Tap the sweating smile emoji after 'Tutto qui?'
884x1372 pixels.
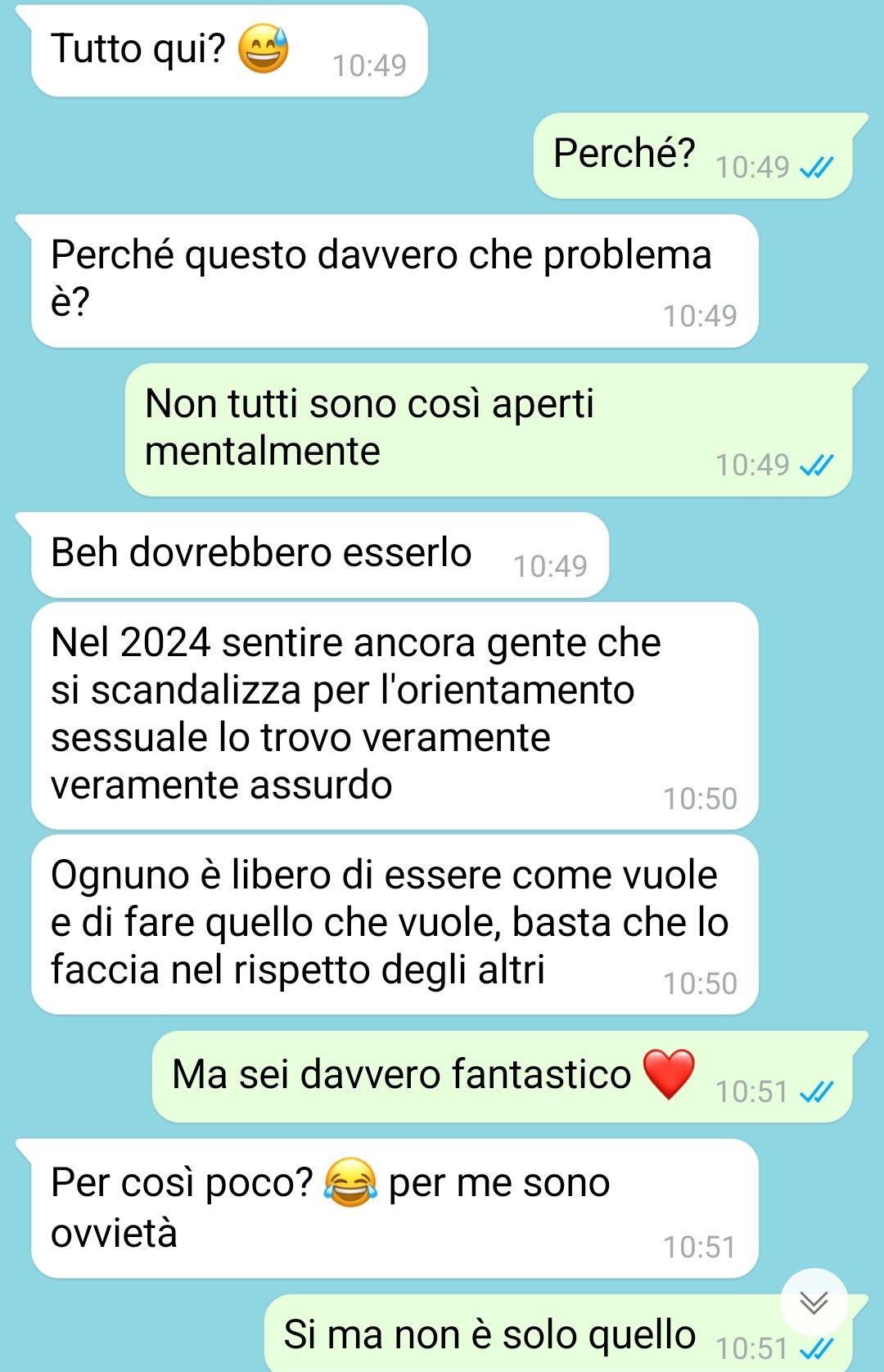[x=263, y=48]
